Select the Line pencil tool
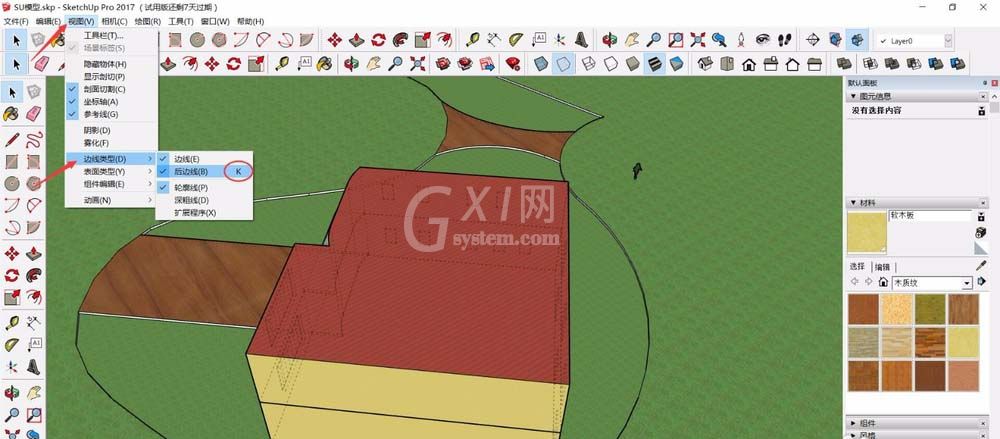The image size is (1000, 439). [x=11, y=139]
